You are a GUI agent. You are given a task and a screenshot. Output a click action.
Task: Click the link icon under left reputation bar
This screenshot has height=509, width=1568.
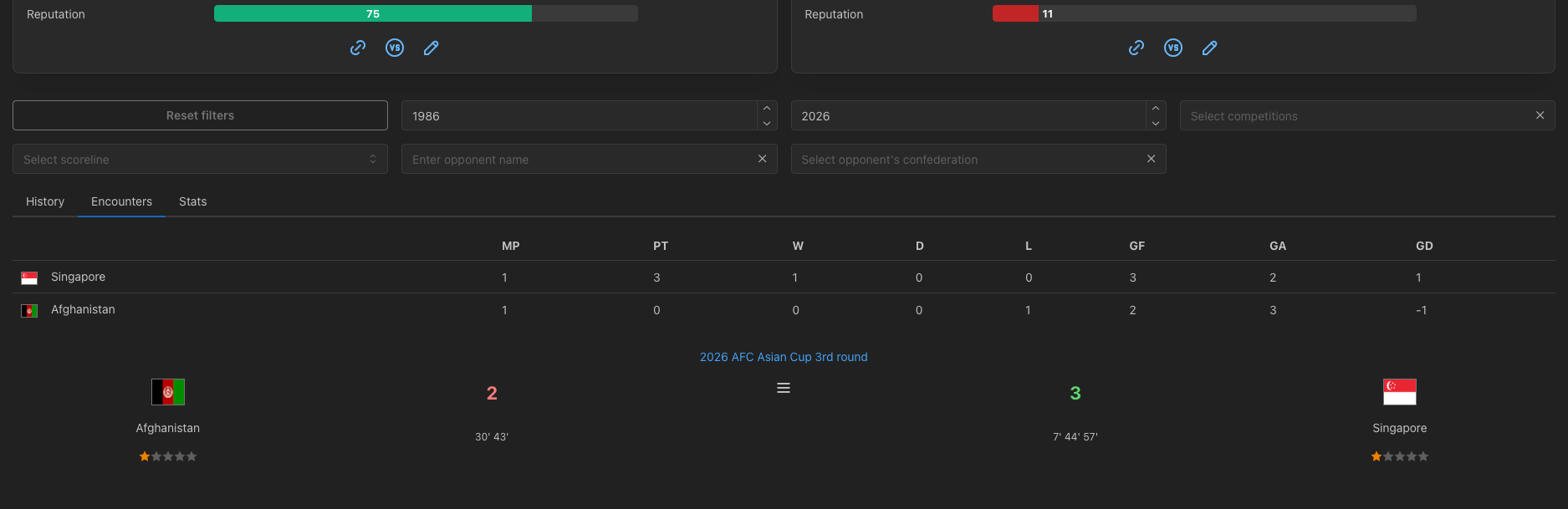point(358,48)
